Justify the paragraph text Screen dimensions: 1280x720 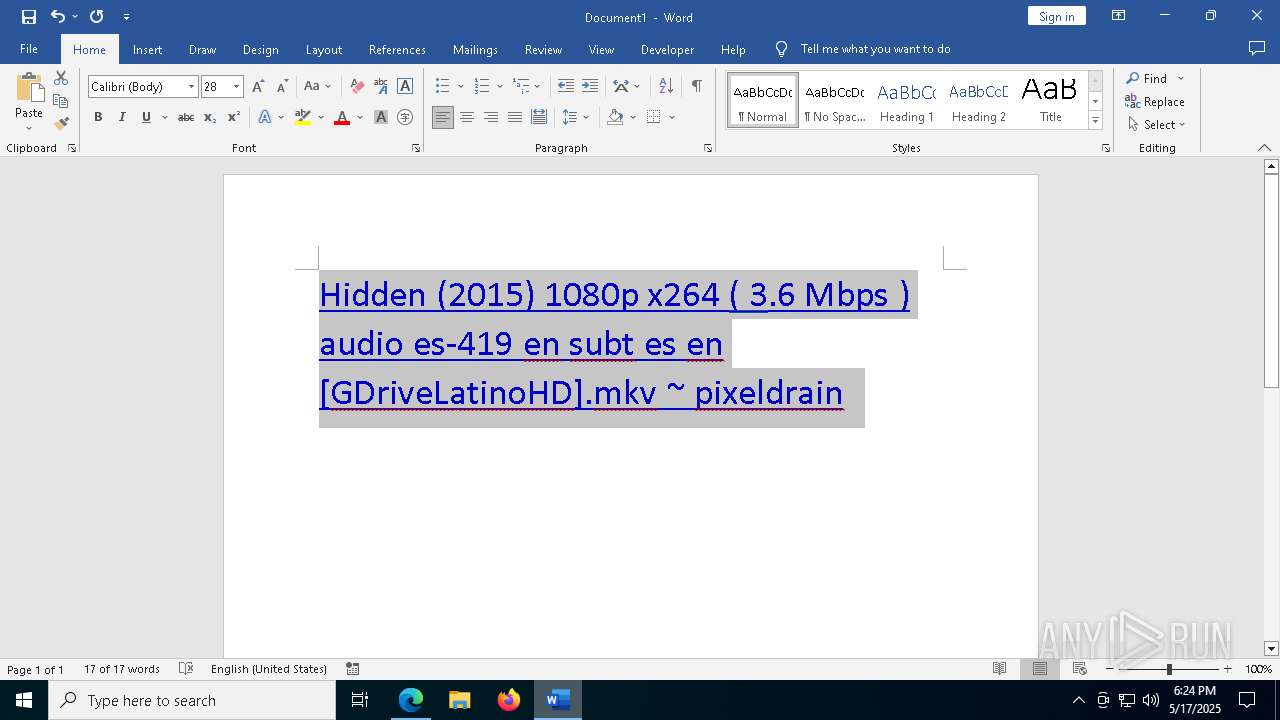tap(515, 117)
